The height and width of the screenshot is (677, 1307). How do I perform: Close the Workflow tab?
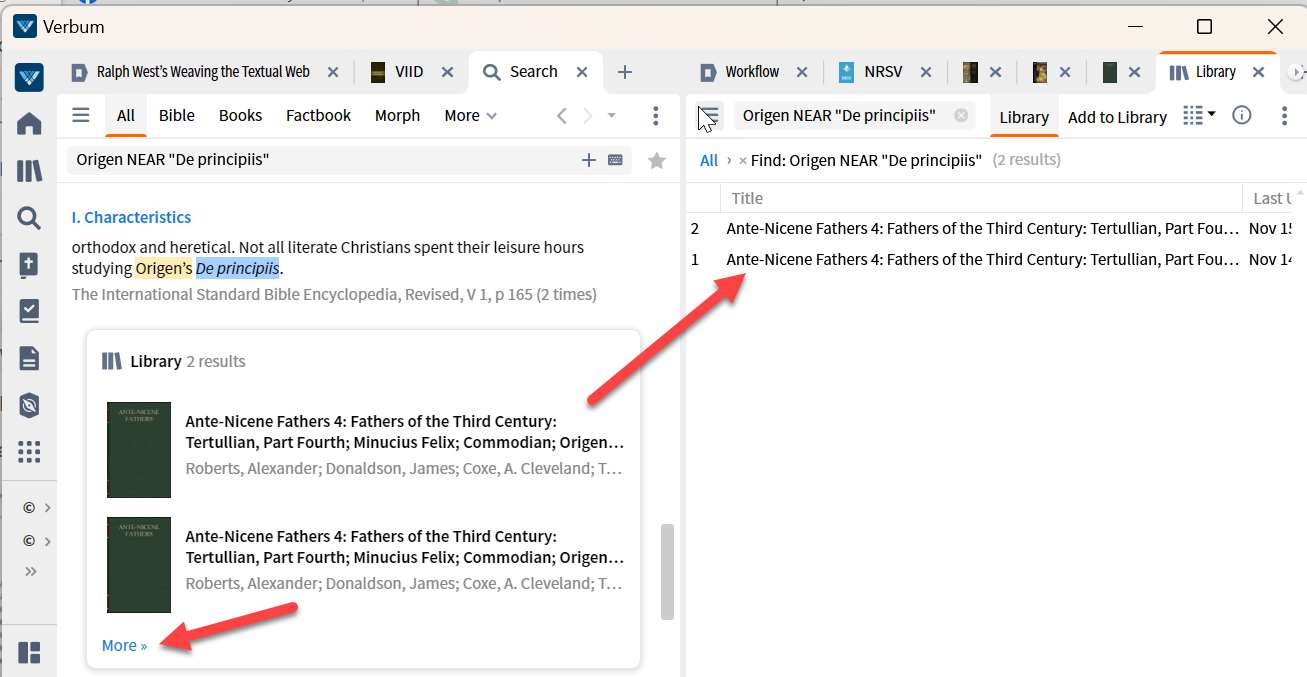click(802, 72)
